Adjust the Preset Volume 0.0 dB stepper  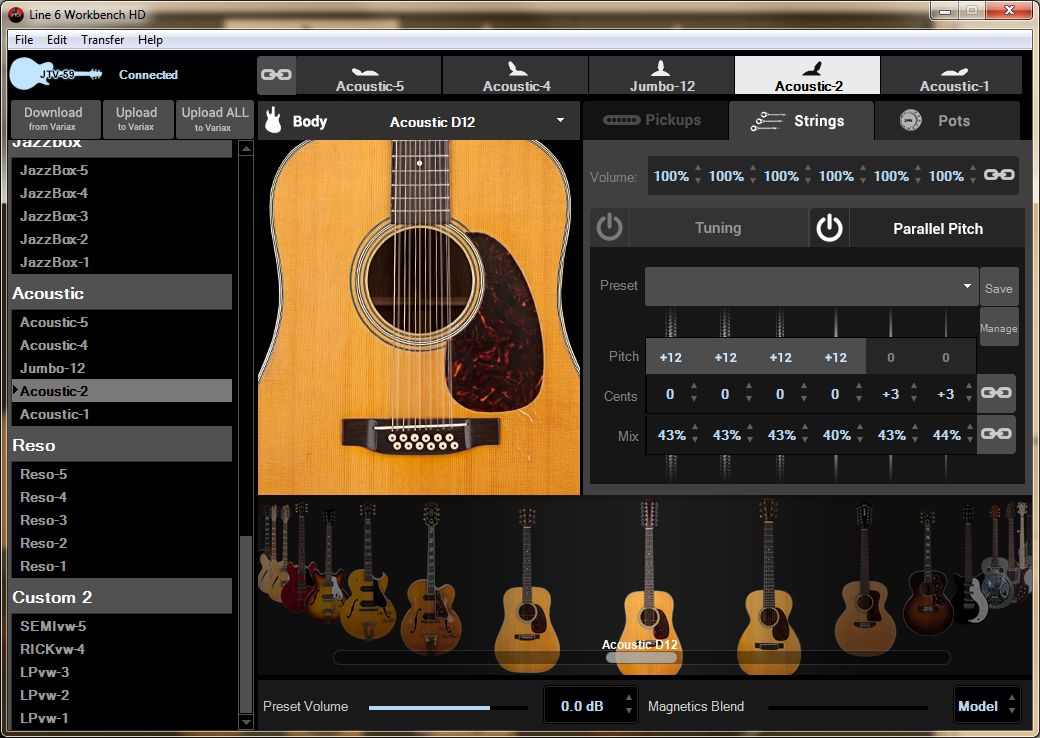click(629, 704)
